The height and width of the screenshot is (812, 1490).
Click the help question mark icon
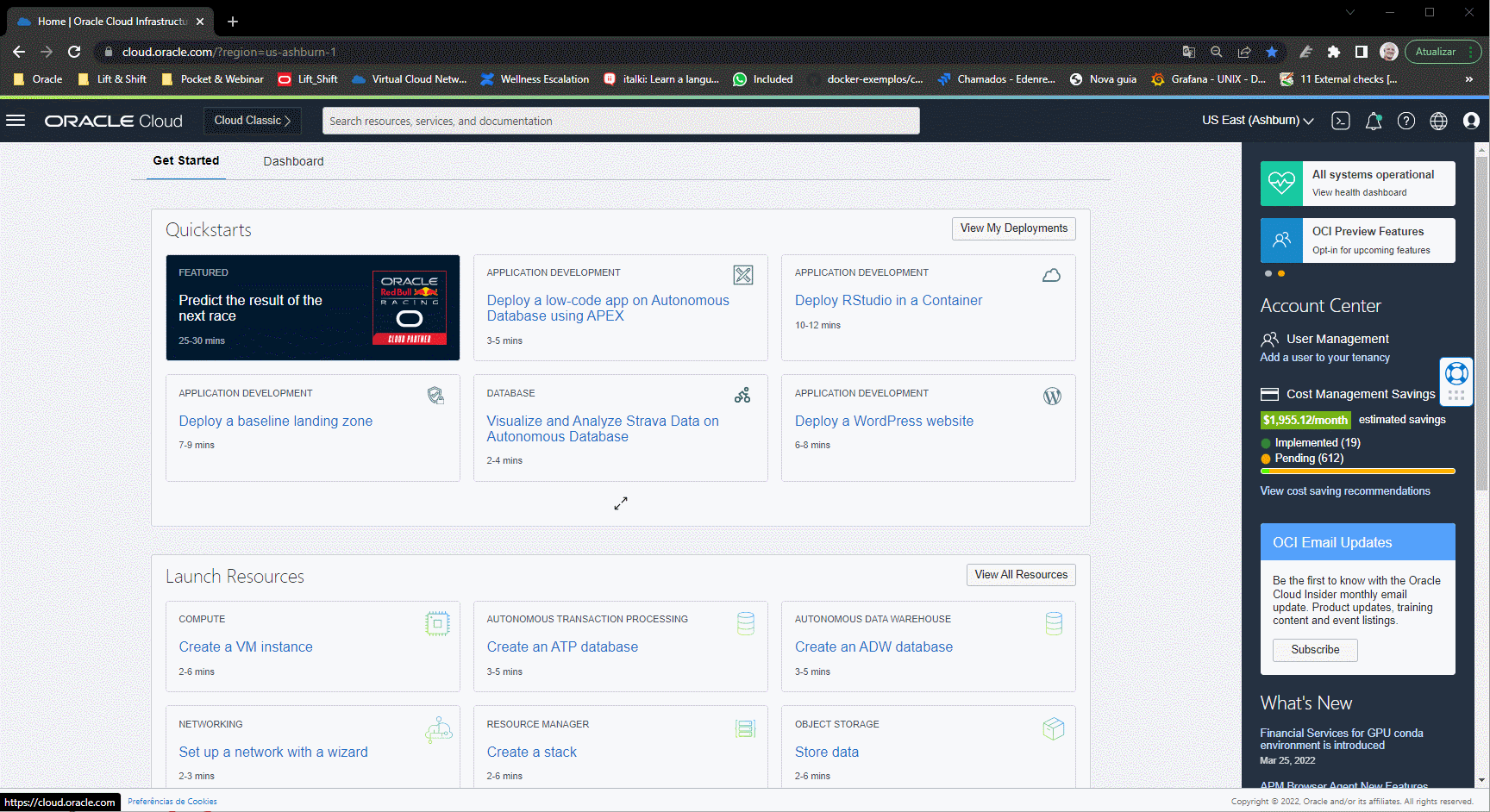1406,121
